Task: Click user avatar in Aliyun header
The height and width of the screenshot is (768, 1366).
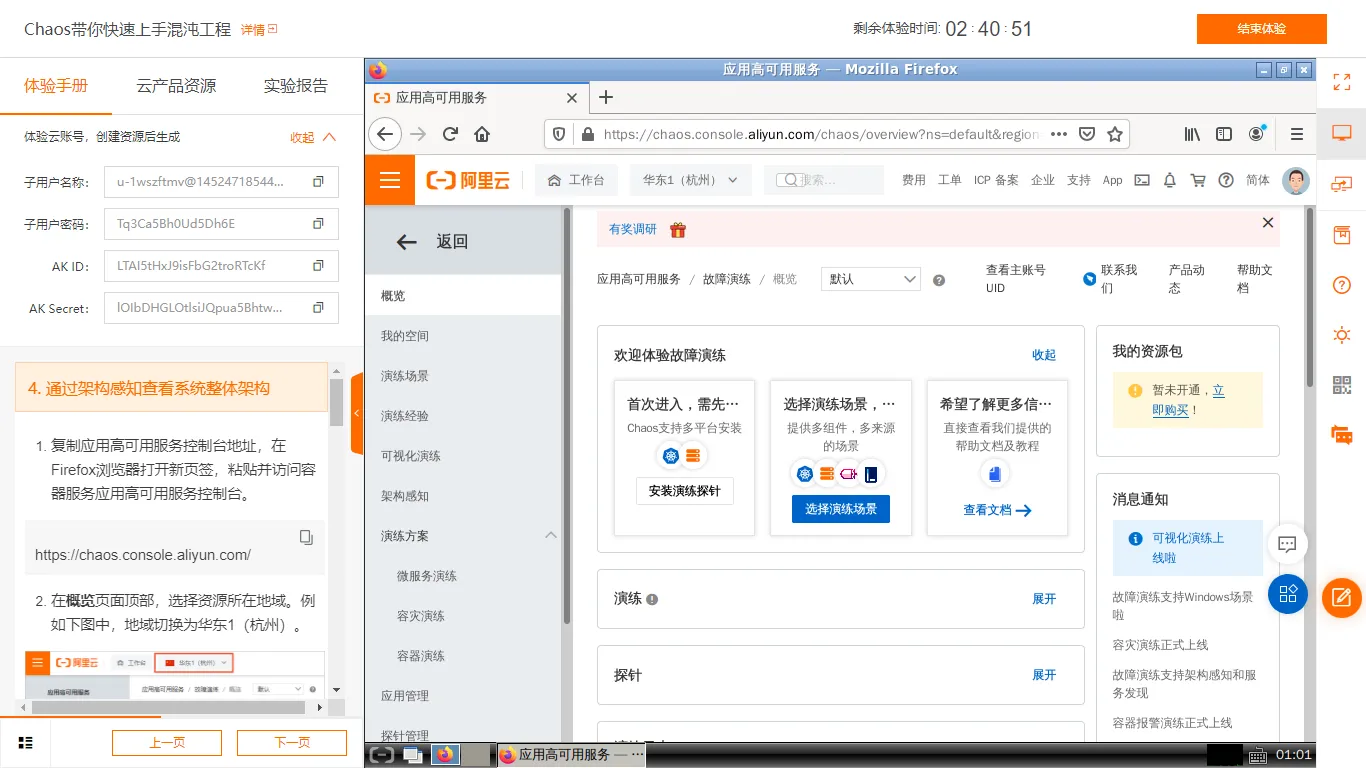Action: click(1296, 180)
